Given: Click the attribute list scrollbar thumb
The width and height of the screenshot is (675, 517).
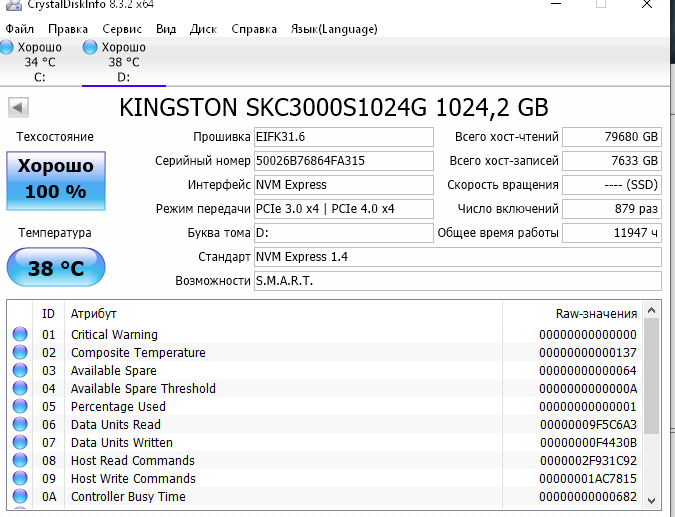Looking at the screenshot, I should click(651, 376).
